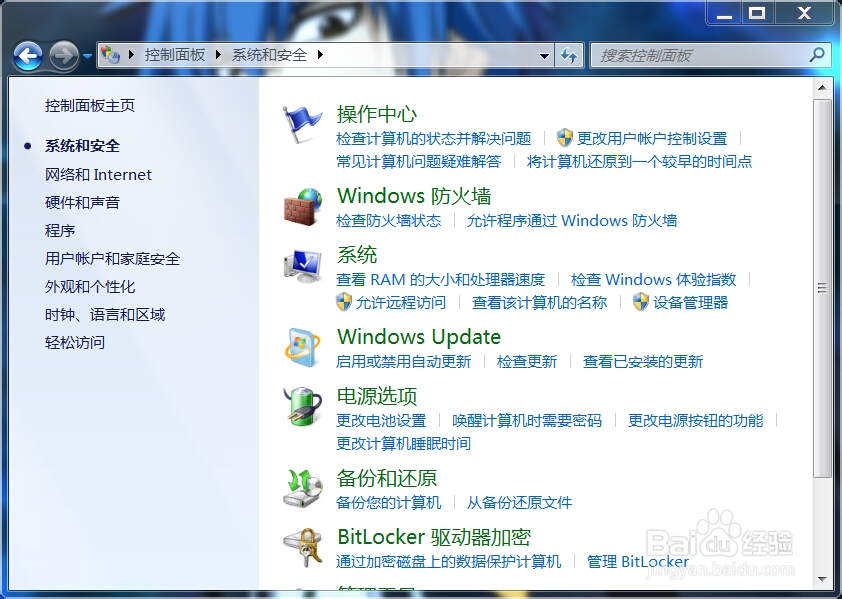
Task: Select 网络和 Internet in the sidebar
Action: point(99,174)
